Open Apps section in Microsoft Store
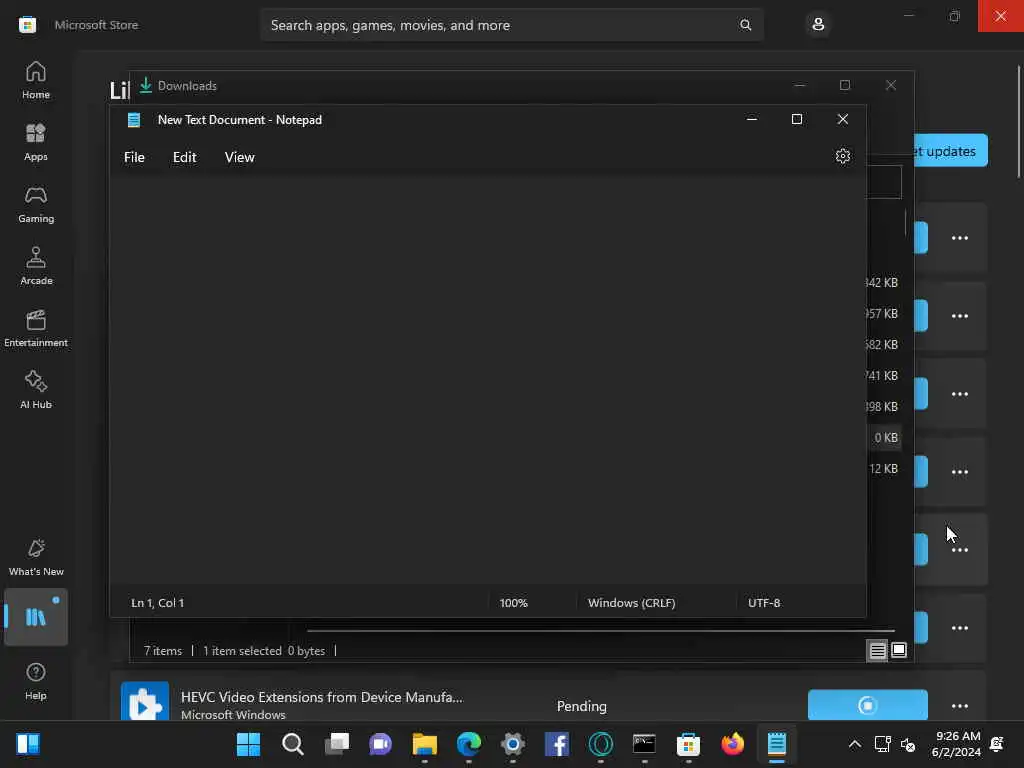1024x768 pixels. point(36,142)
